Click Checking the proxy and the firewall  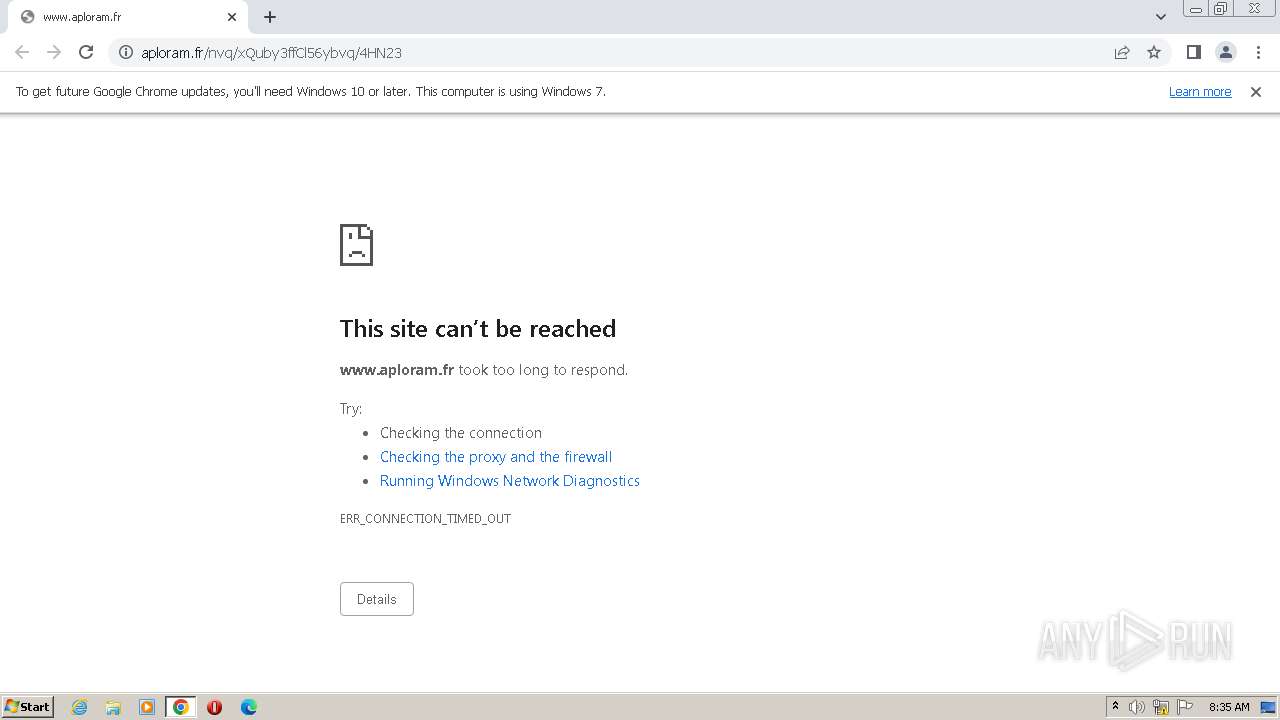coord(496,457)
